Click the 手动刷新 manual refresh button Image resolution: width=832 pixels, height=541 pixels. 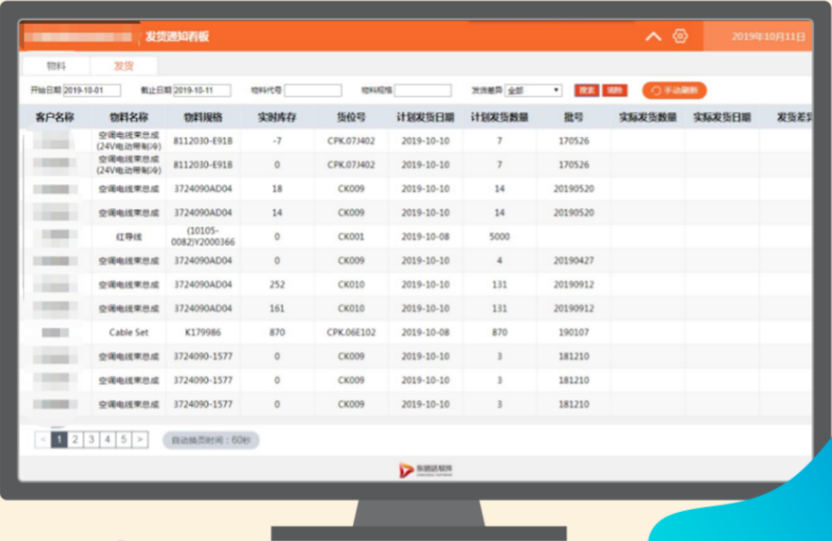[x=675, y=91]
